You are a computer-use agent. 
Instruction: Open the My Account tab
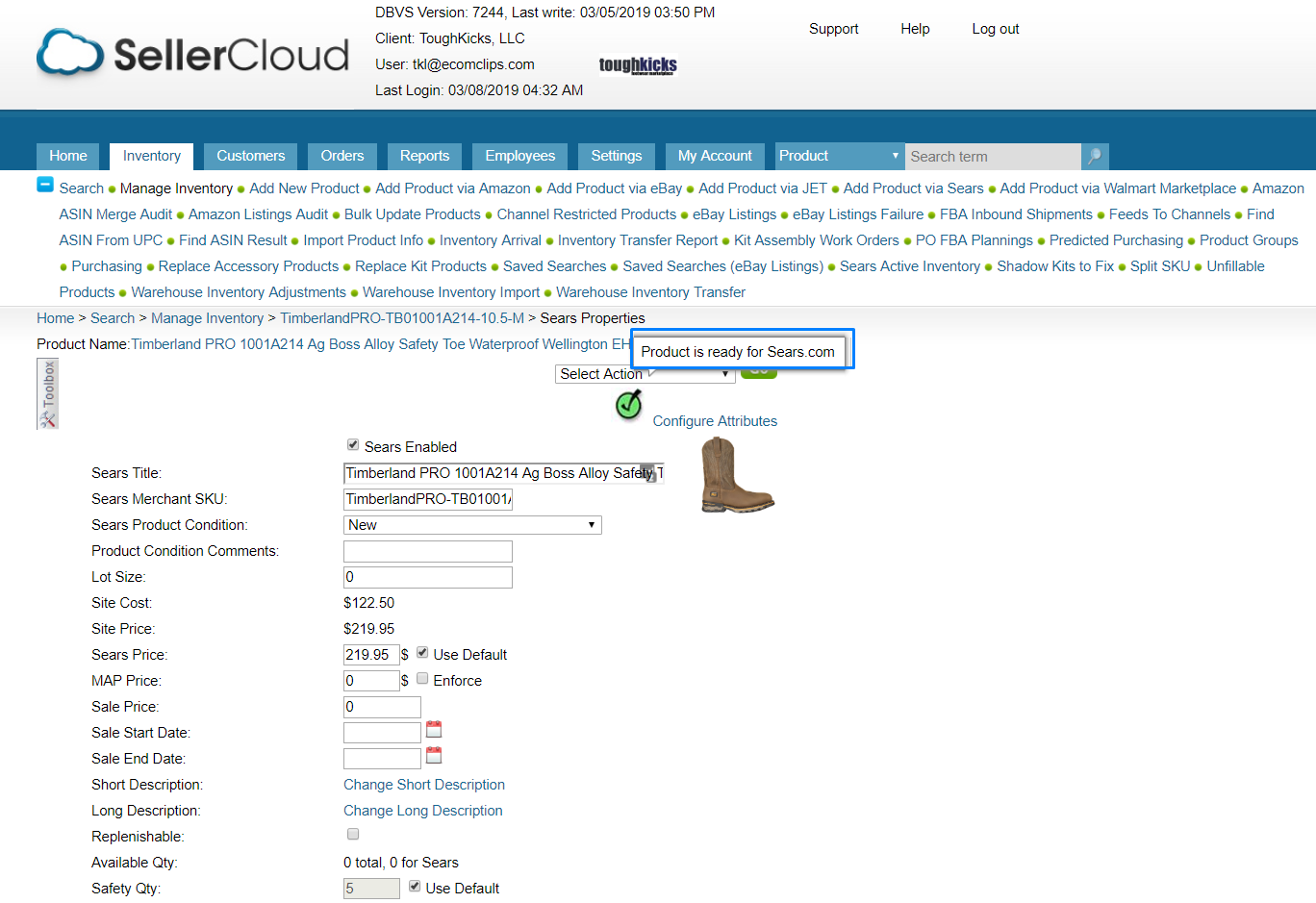tap(715, 156)
